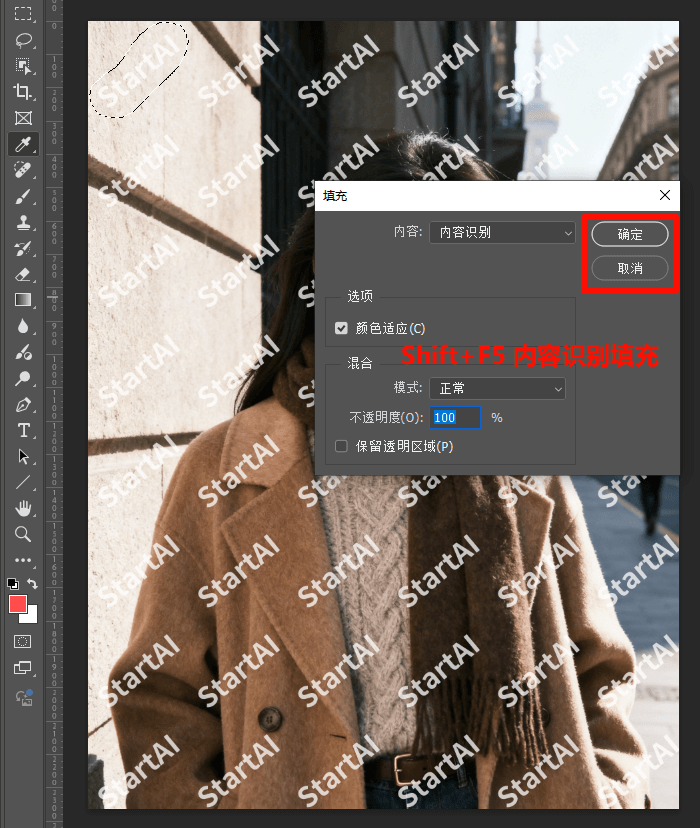700x828 pixels.
Task: Expand the 模式 blend mode dropdown
Action: pyautogui.click(x=497, y=388)
